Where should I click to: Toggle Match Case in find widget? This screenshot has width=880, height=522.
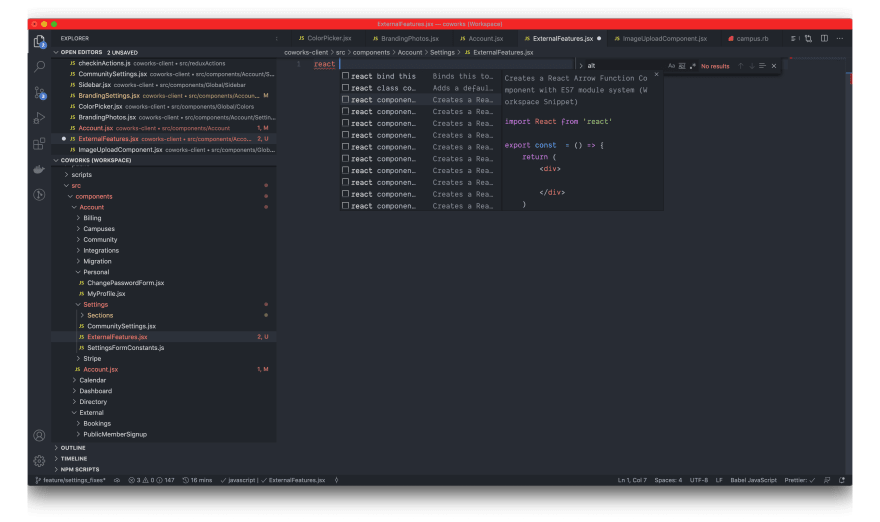pos(671,66)
